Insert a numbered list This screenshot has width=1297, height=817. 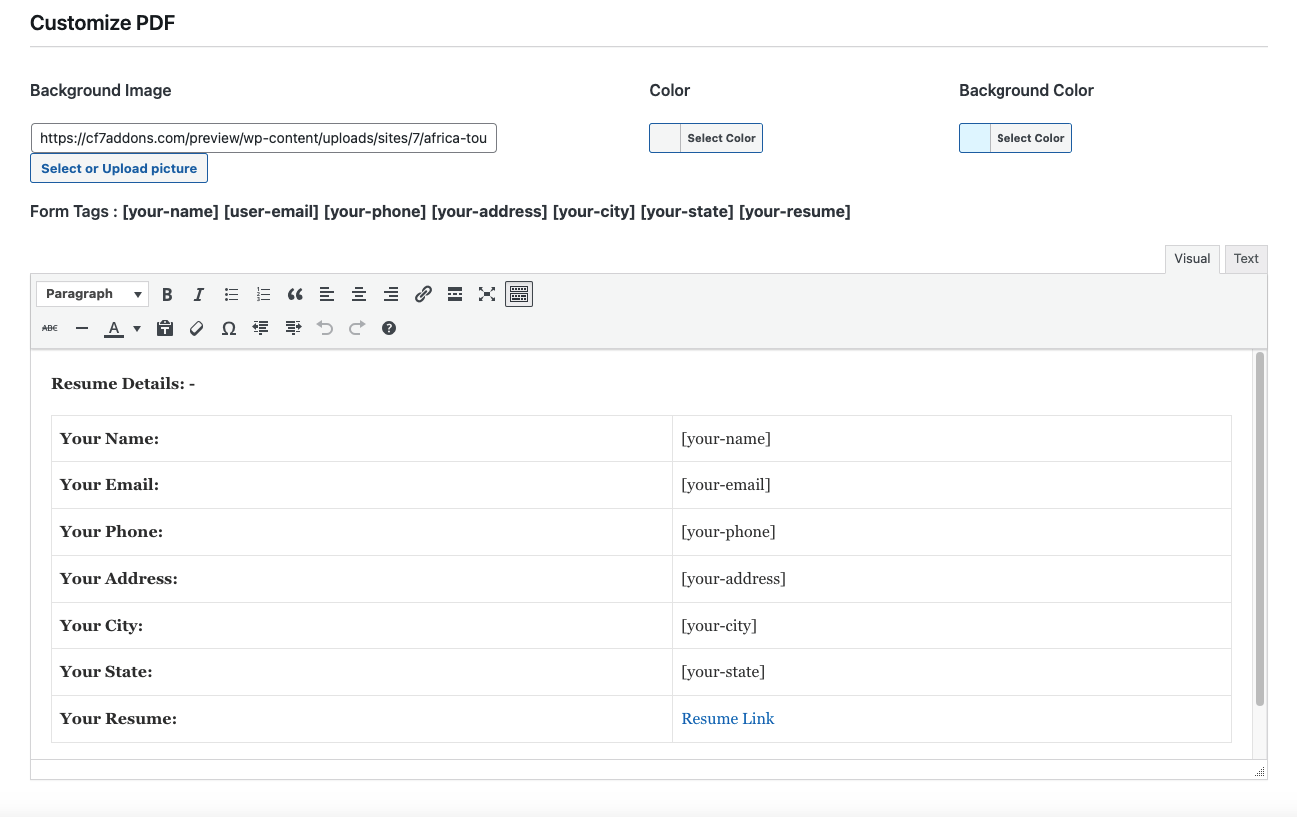(x=263, y=294)
